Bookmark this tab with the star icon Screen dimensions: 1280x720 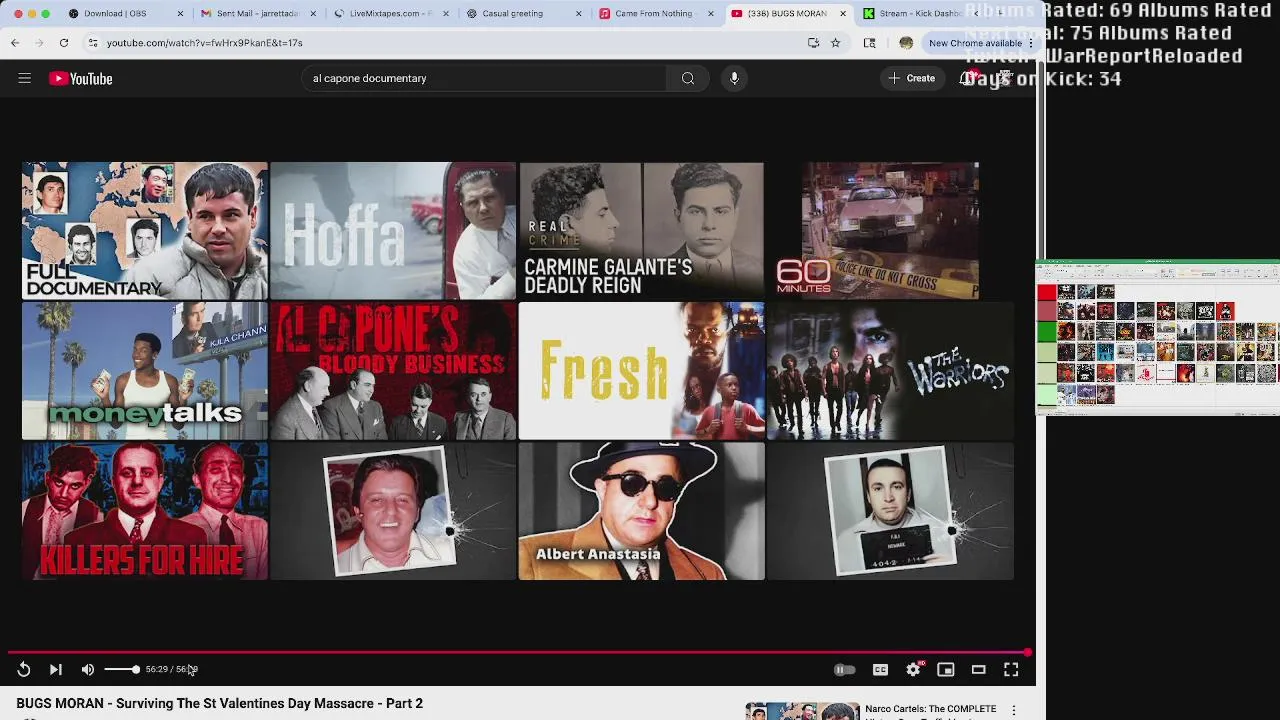835,43
